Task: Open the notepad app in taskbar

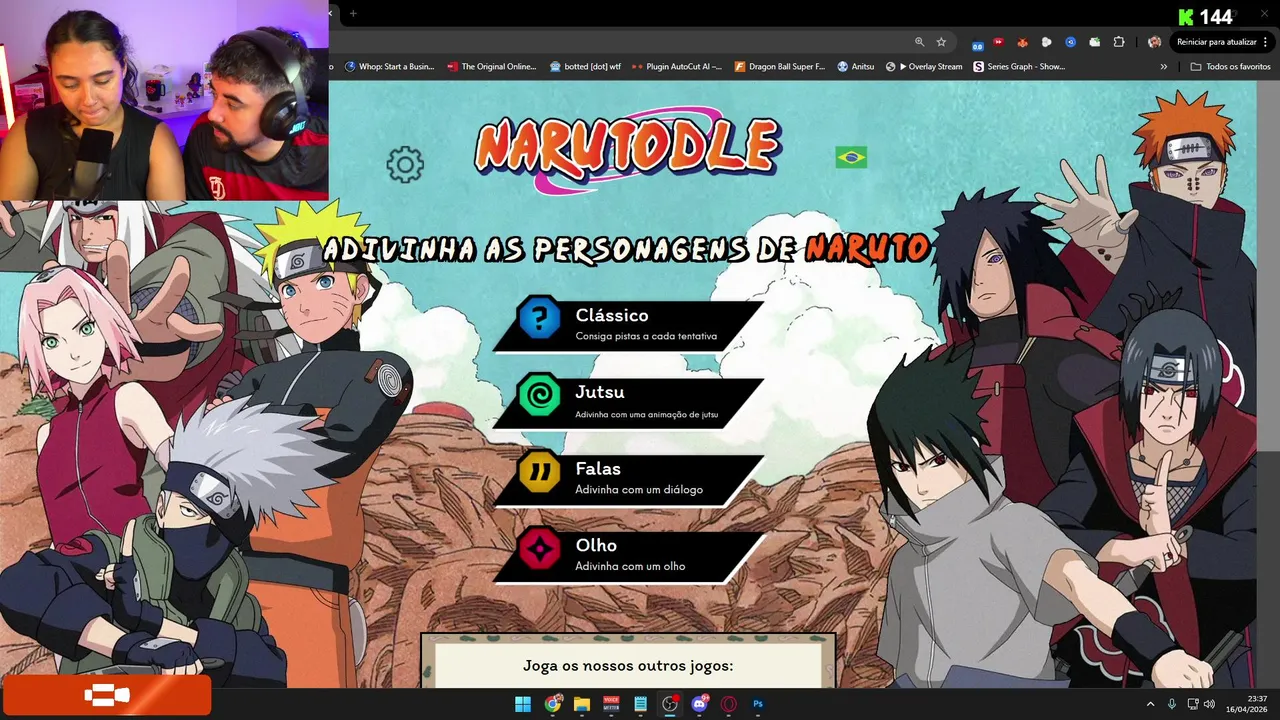Action: [641, 704]
